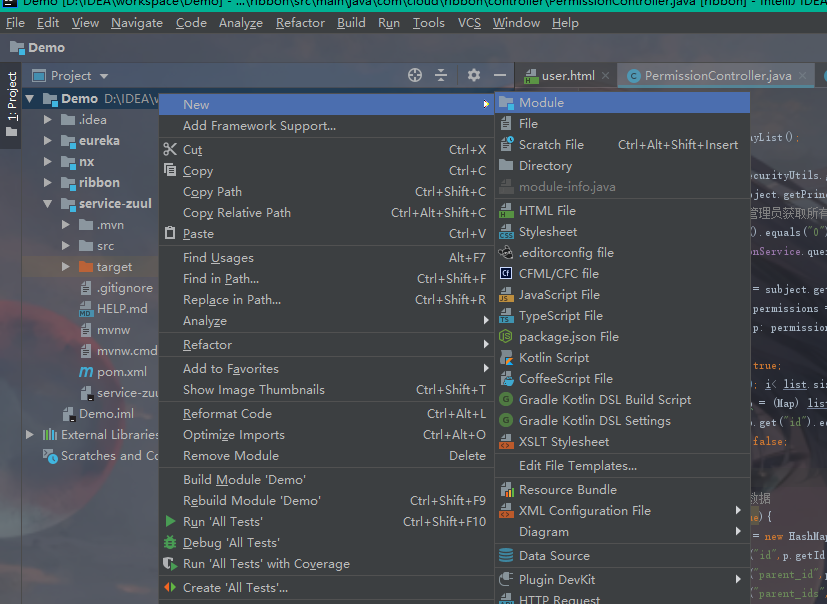This screenshot has height=604, width=827.
Task: Click the pom.xml Maven icon
Action: 86,372
